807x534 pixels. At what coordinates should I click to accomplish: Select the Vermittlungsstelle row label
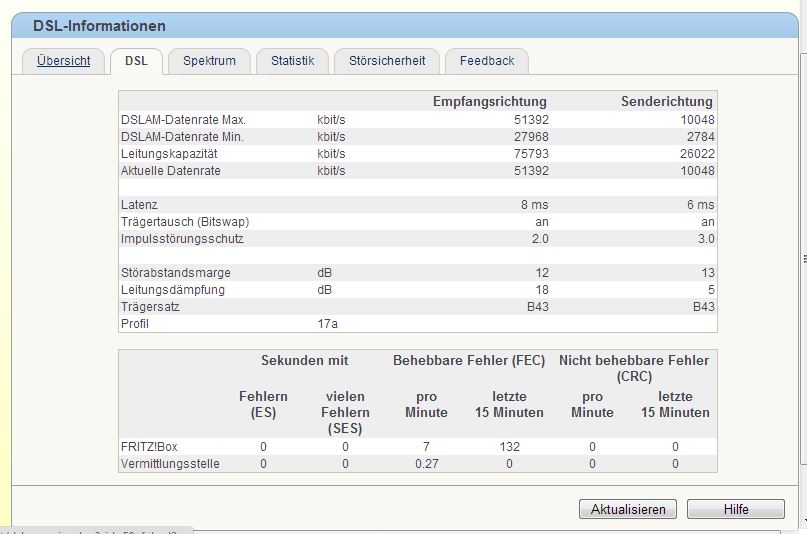coord(170,464)
